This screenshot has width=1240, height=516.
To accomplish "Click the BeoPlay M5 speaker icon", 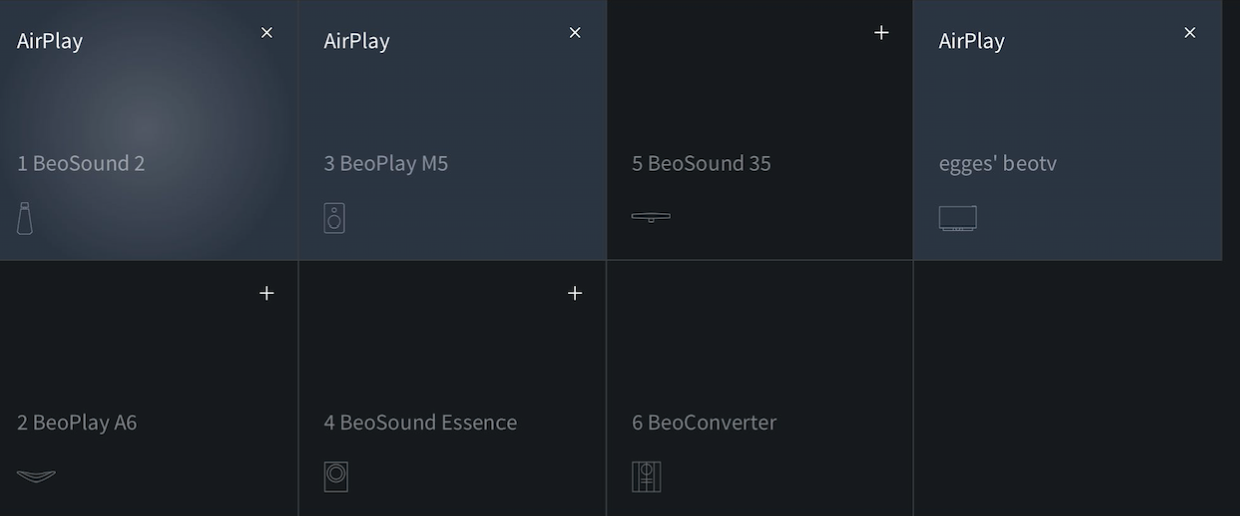I will click(334, 218).
